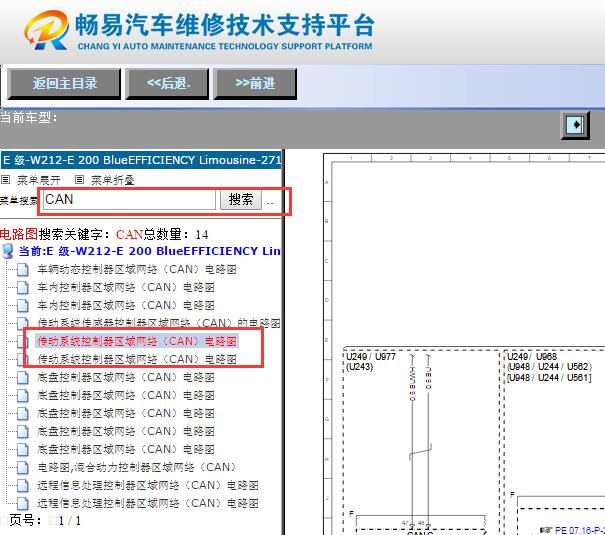Open the last 底盘控制器区域网络（CAN）电路图 entry
605x535 pixels.
point(126,449)
